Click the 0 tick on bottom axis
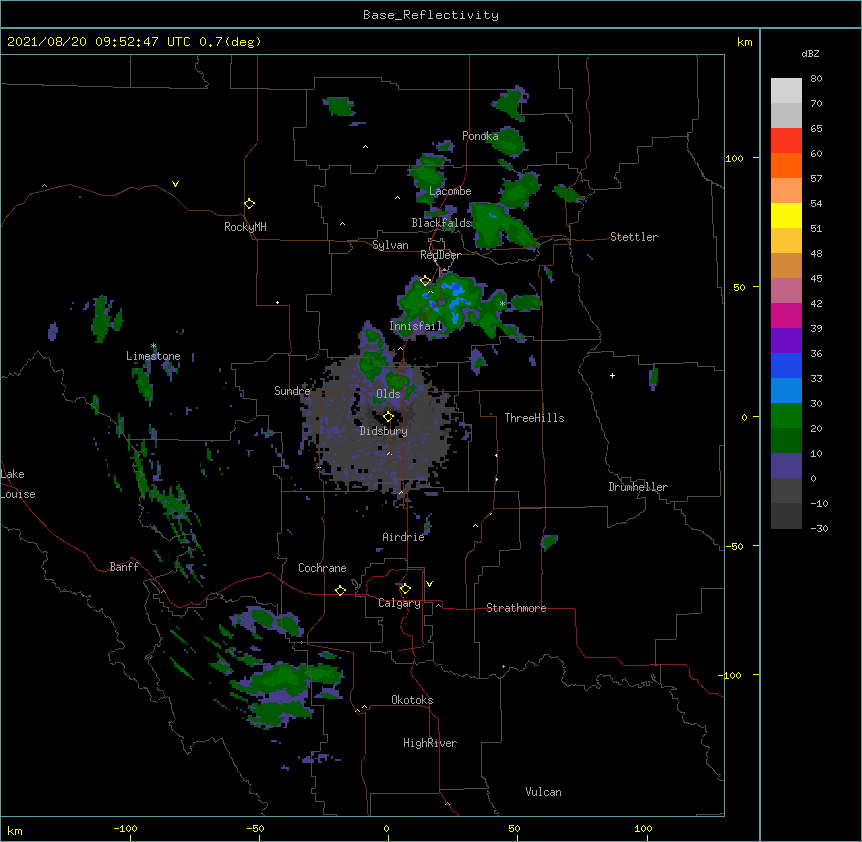862x842 pixels. 386,828
